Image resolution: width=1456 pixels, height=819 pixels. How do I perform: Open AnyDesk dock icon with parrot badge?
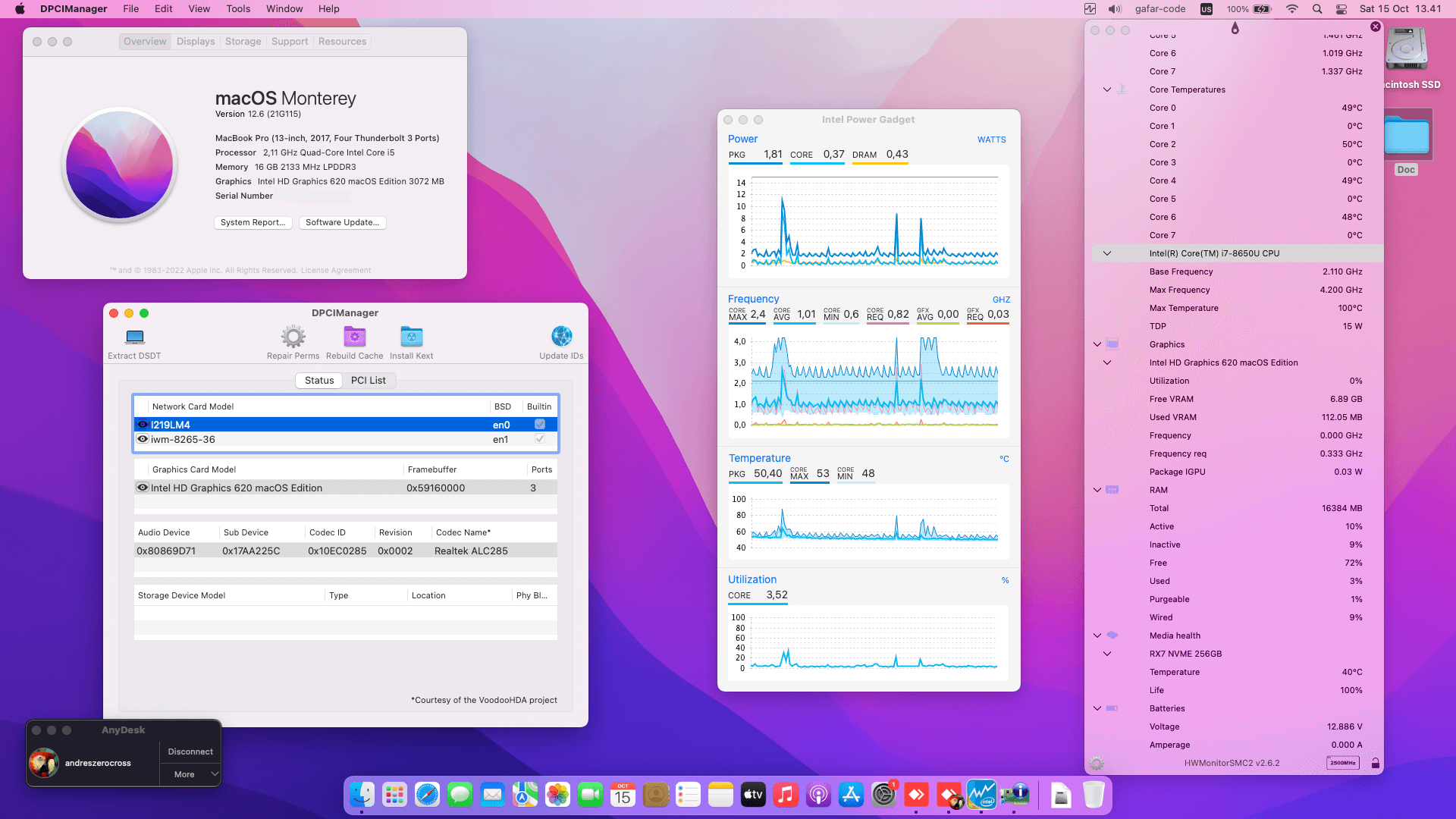[949, 795]
